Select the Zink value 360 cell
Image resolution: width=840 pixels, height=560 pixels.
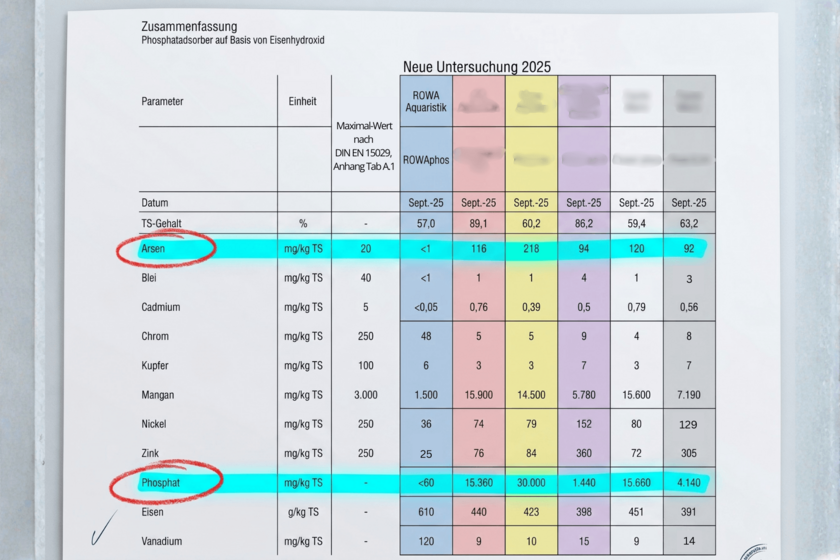click(x=584, y=453)
